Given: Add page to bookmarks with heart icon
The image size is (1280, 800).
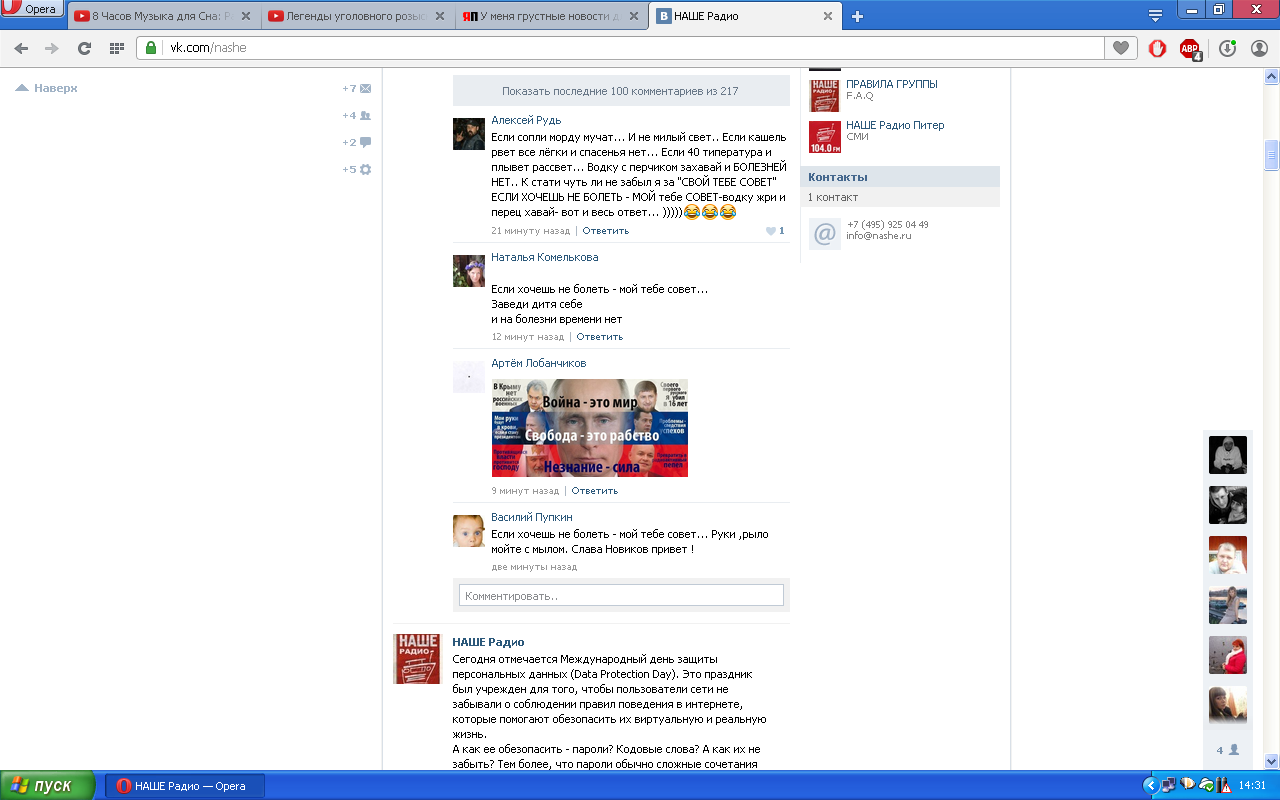Looking at the screenshot, I should pos(1121,48).
